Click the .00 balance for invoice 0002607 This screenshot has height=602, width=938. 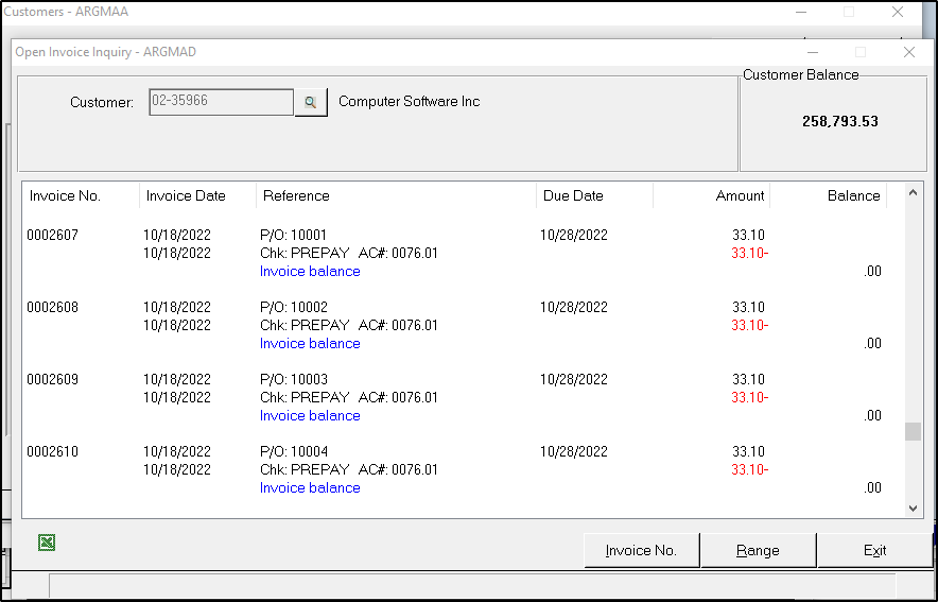(873, 271)
